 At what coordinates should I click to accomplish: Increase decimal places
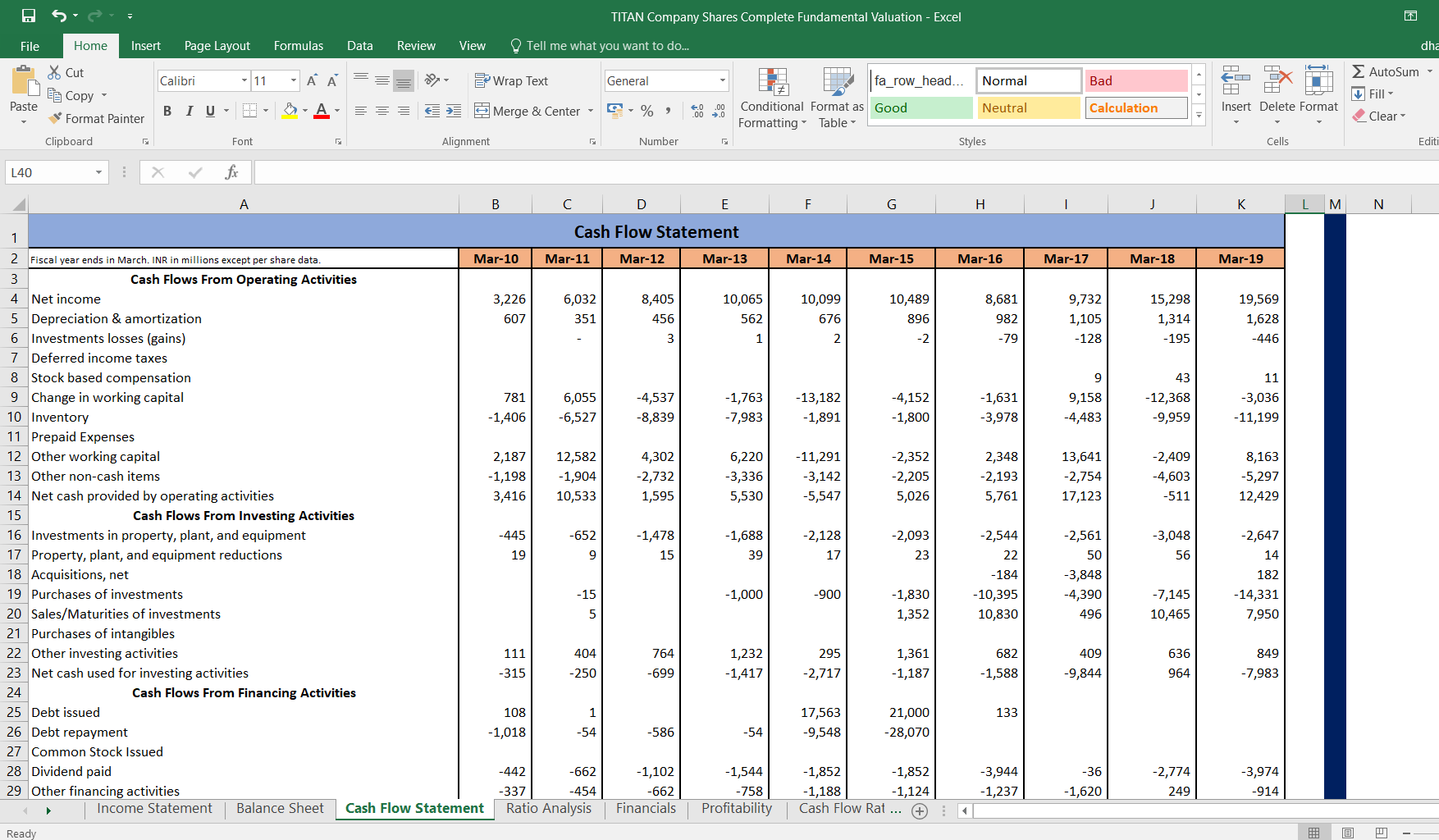click(697, 111)
